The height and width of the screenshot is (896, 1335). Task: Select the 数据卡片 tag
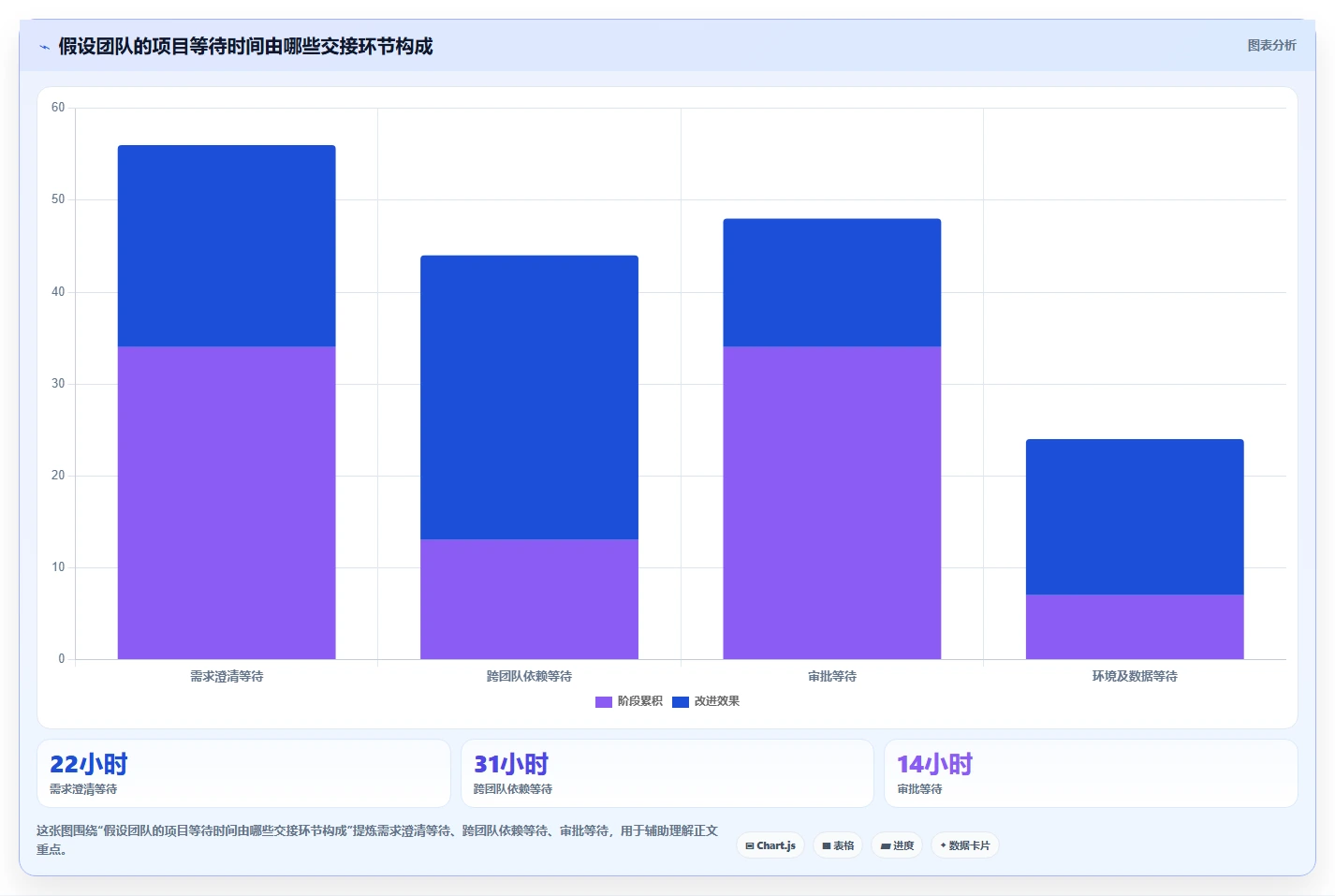point(965,845)
